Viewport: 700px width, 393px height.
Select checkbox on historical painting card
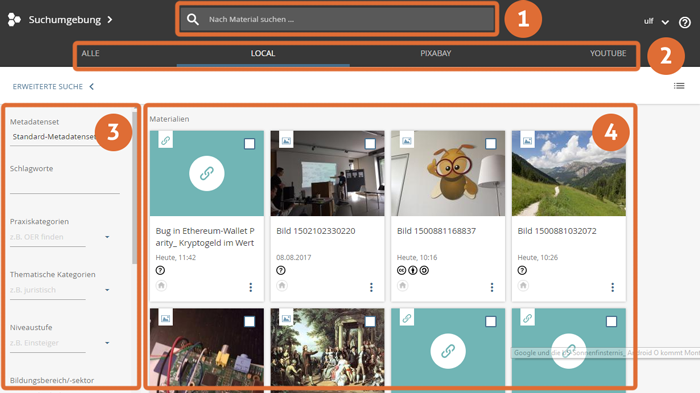click(x=370, y=322)
